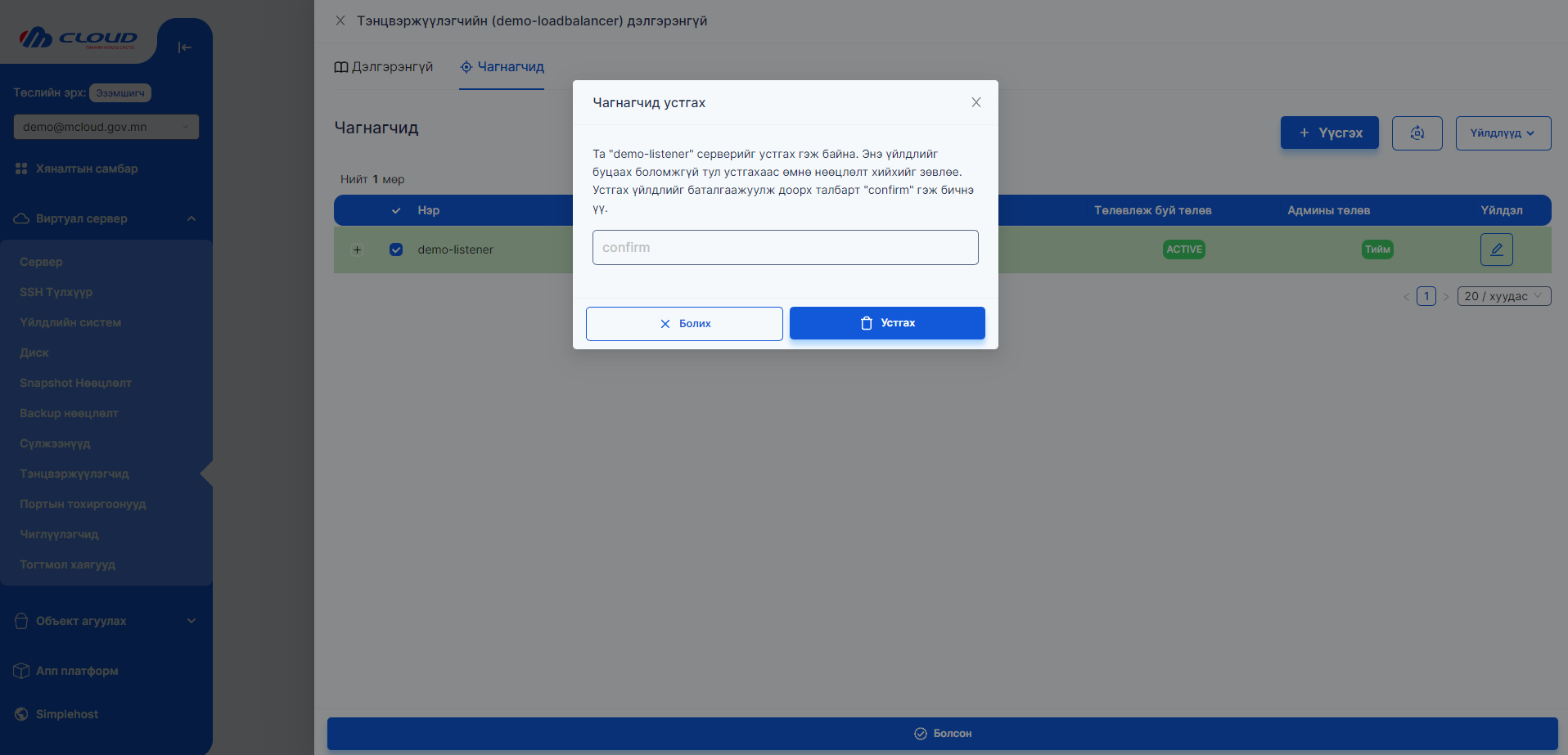Close the load balancer details panel
Screen dimensions: 1568x755
click(340, 20)
